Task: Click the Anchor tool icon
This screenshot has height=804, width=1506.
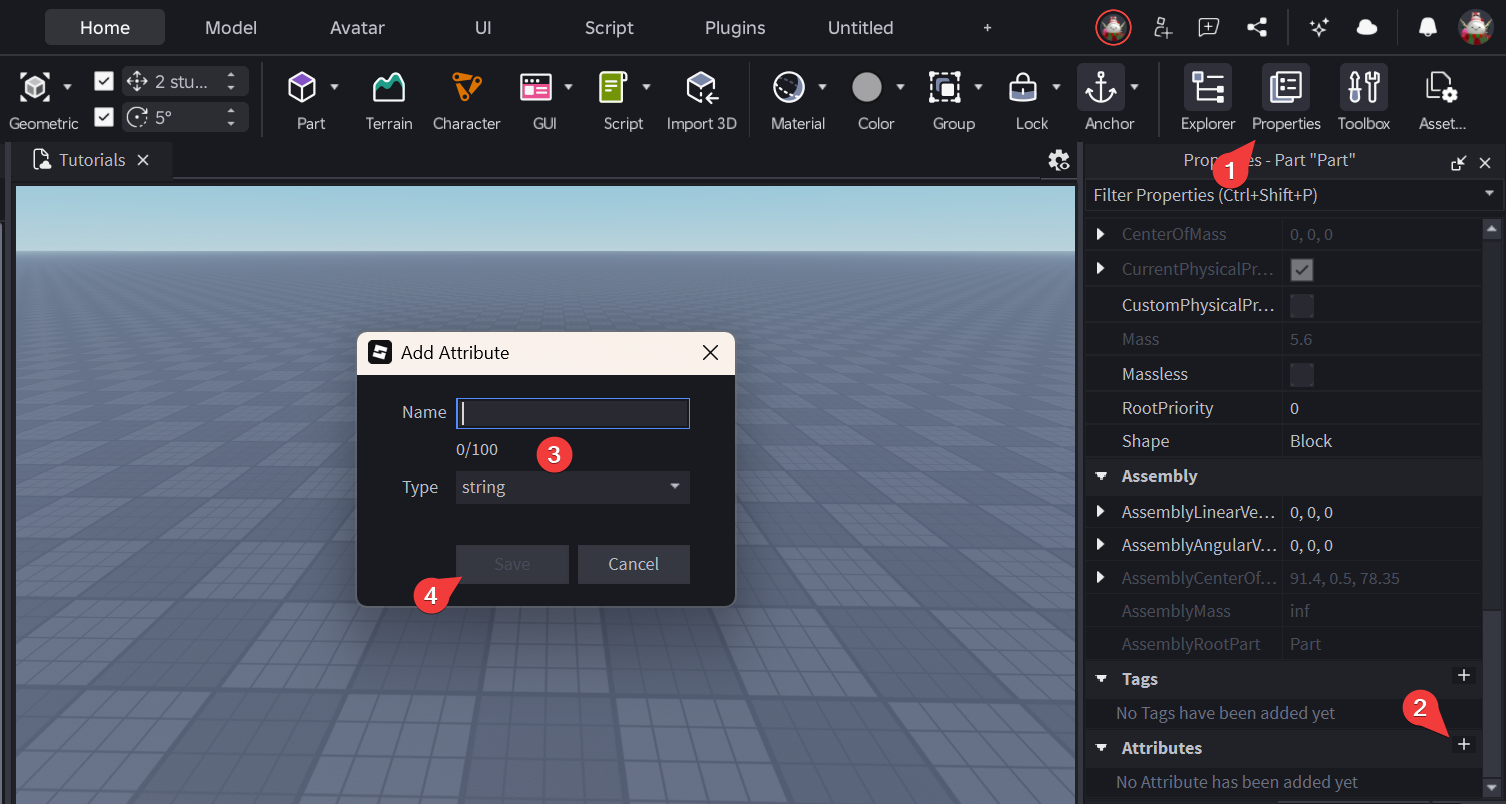Action: point(1100,89)
